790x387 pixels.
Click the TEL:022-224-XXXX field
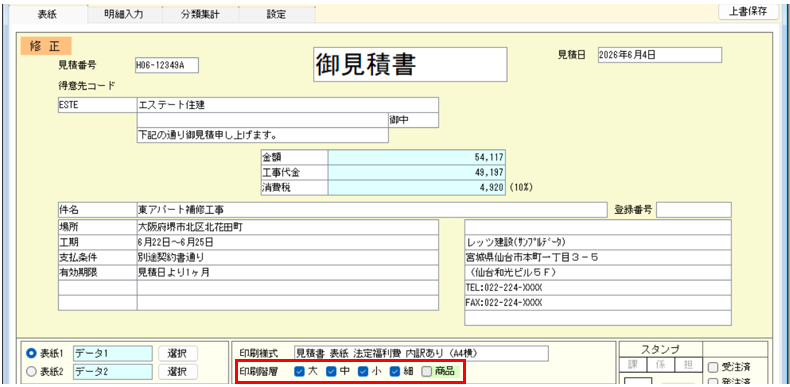[x=598, y=288]
